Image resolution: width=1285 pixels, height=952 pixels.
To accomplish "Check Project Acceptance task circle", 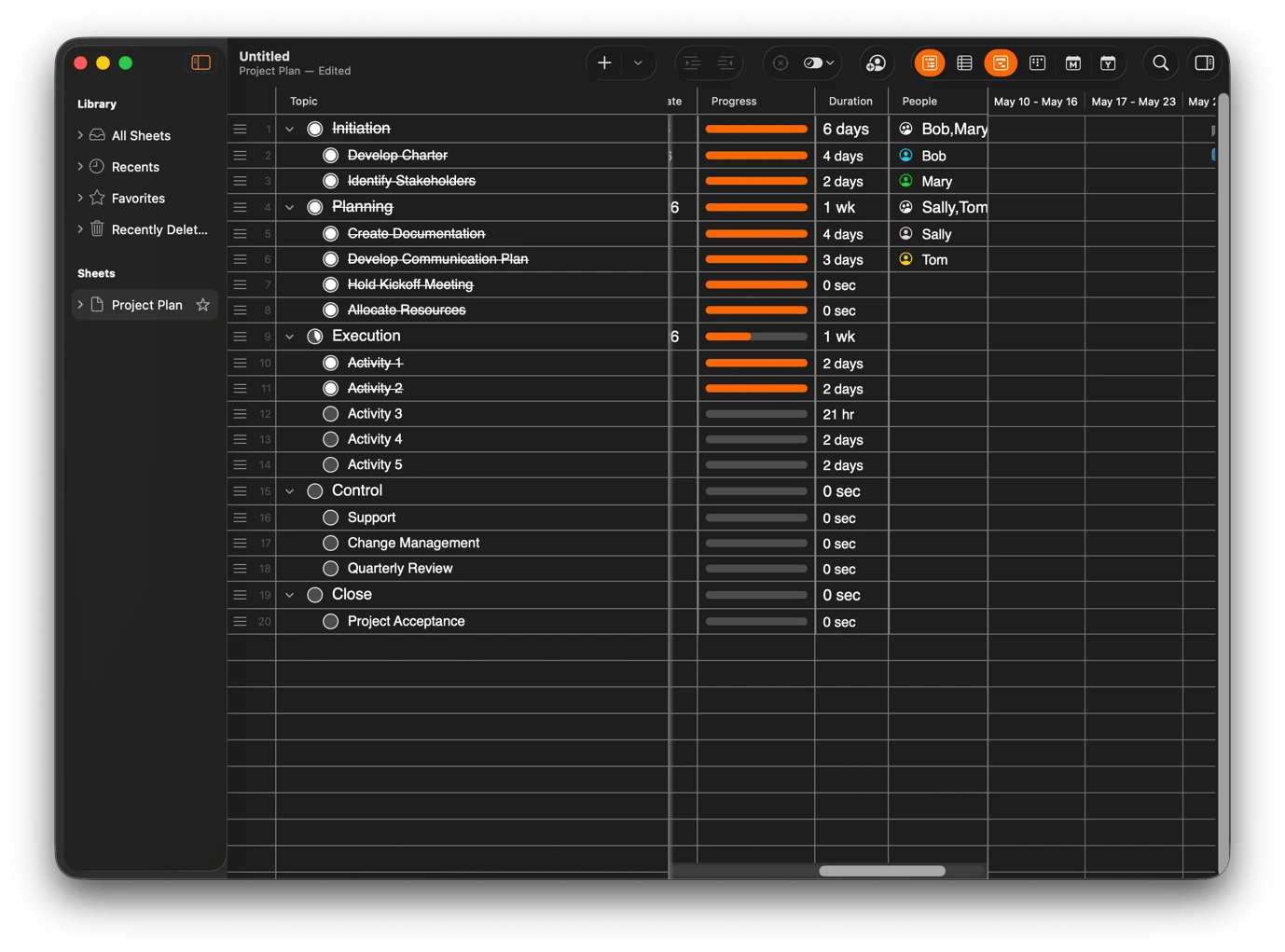I will [x=330, y=621].
